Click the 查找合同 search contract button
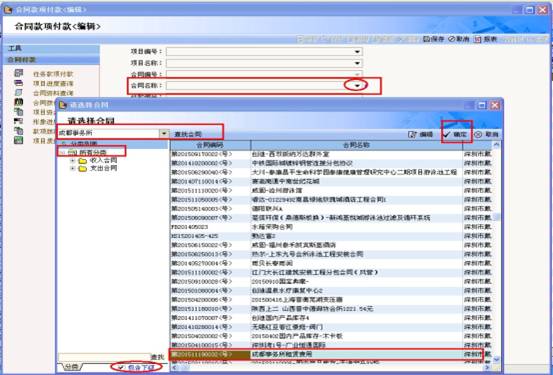 click(x=188, y=134)
